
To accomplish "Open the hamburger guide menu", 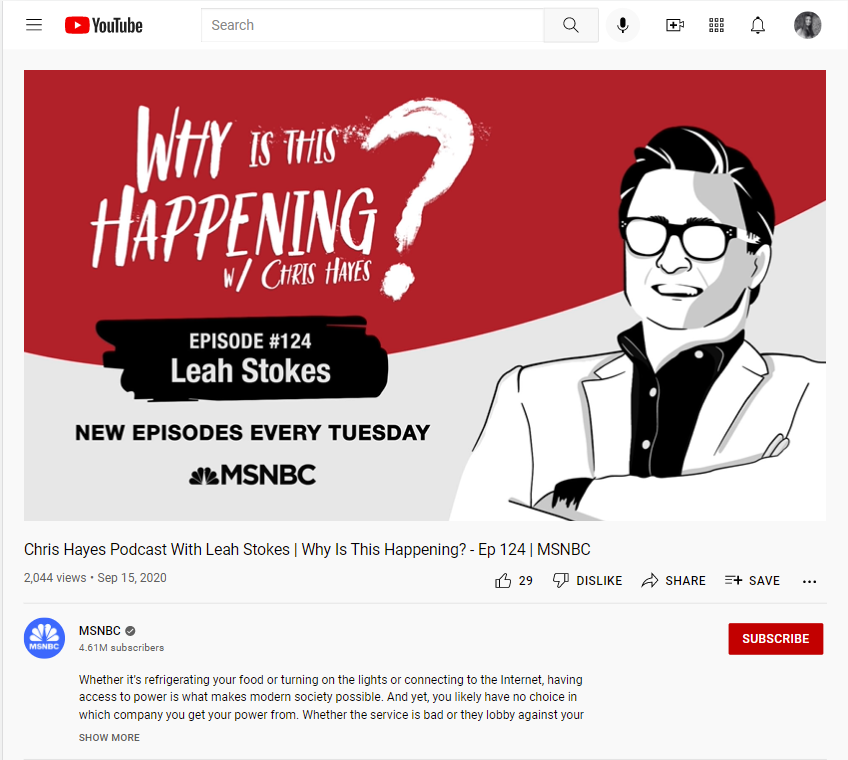I will [x=34, y=25].
